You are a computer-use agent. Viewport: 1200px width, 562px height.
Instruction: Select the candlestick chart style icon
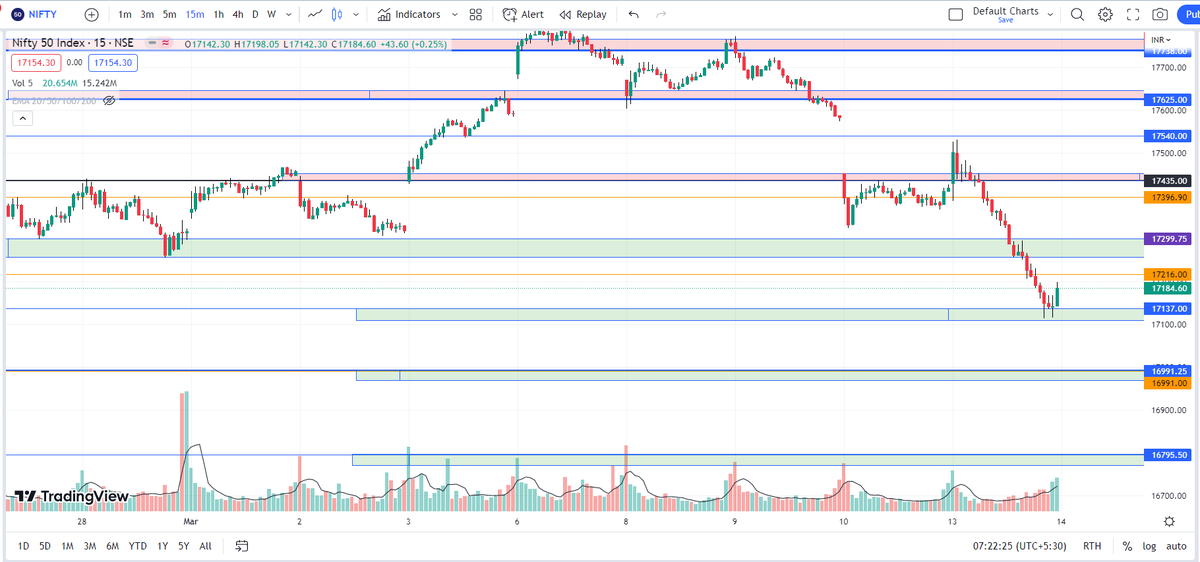click(x=336, y=14)
